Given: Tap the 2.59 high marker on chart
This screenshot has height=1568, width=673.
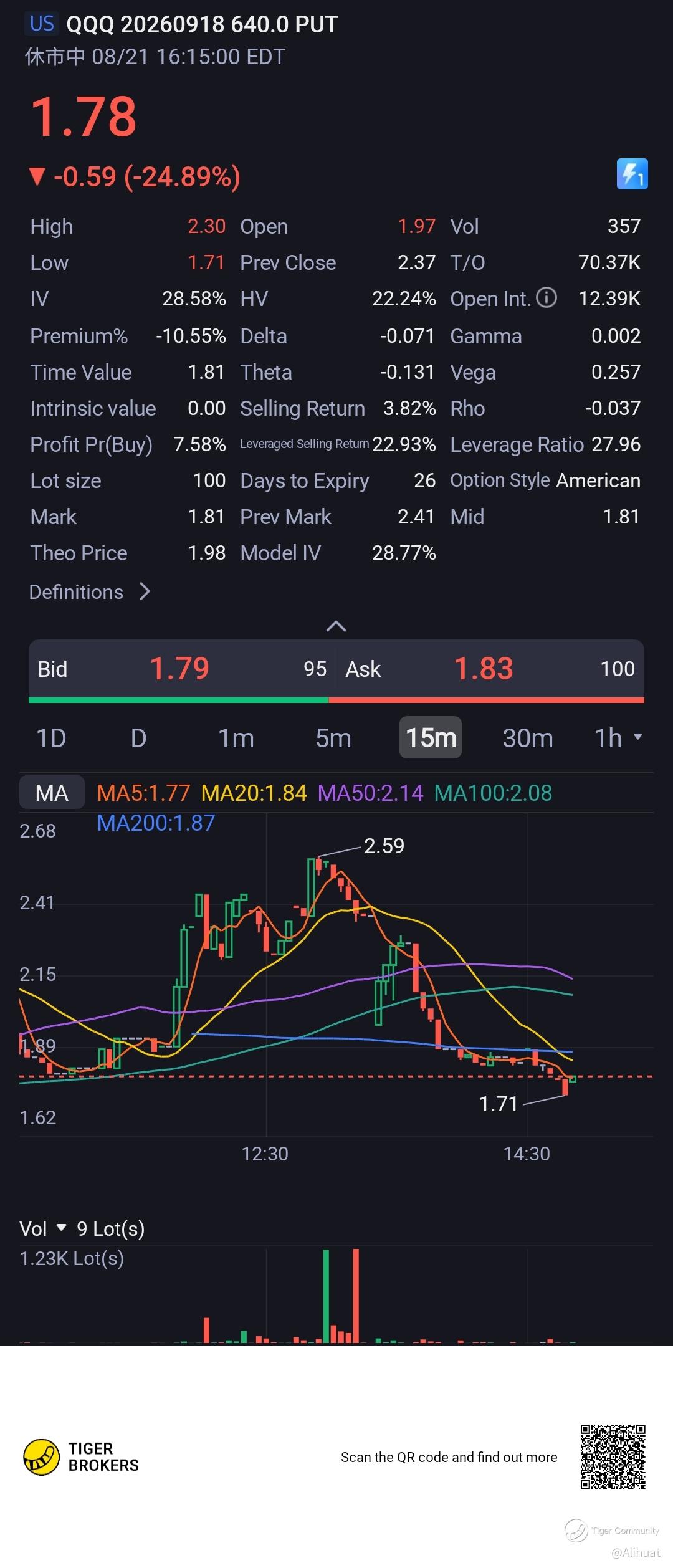Looking at the screenshot, I should click(384, 846).
